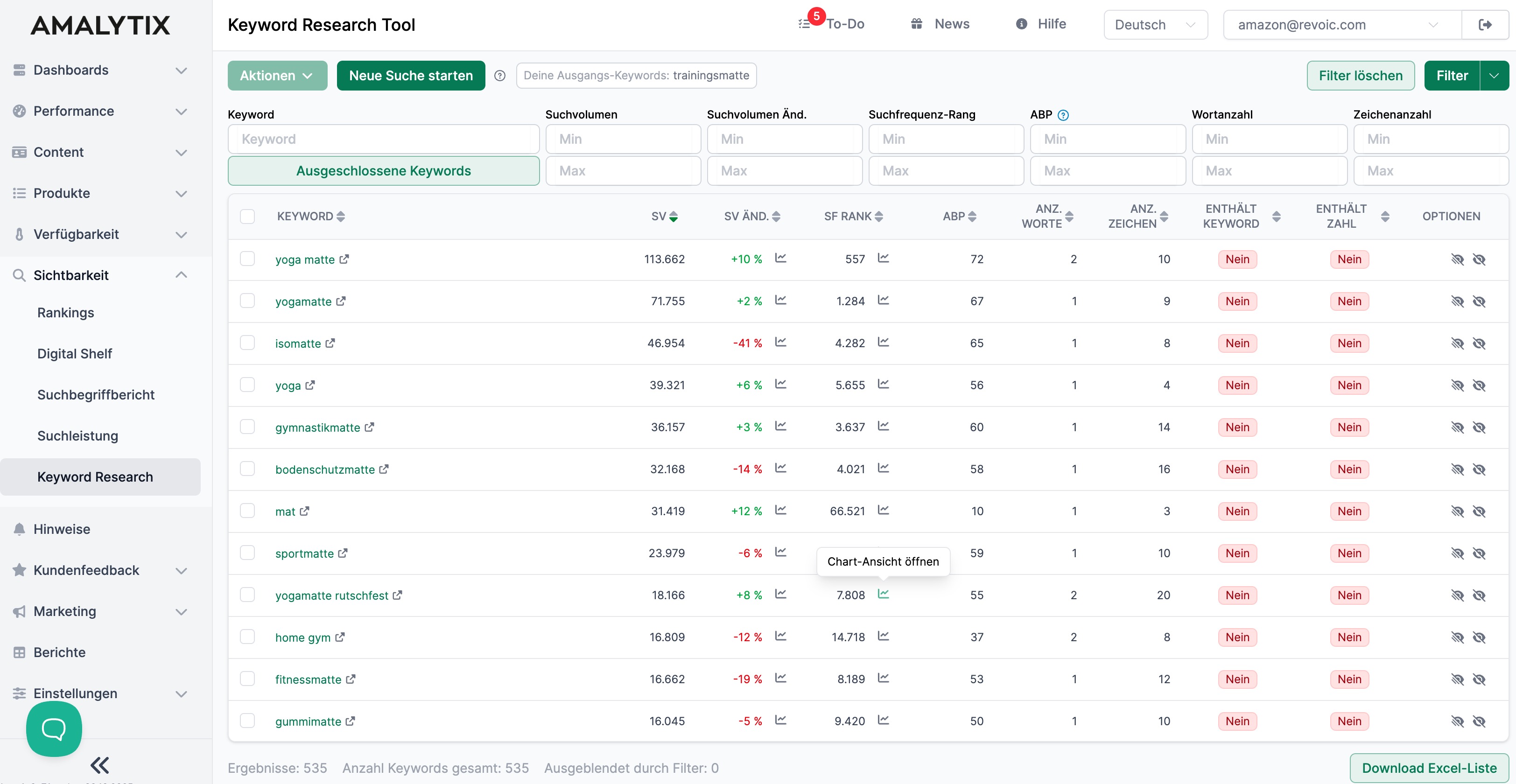Toggle the select-all checkbox in table header
Screen dimensions: 1516x784
click(247, 216)
